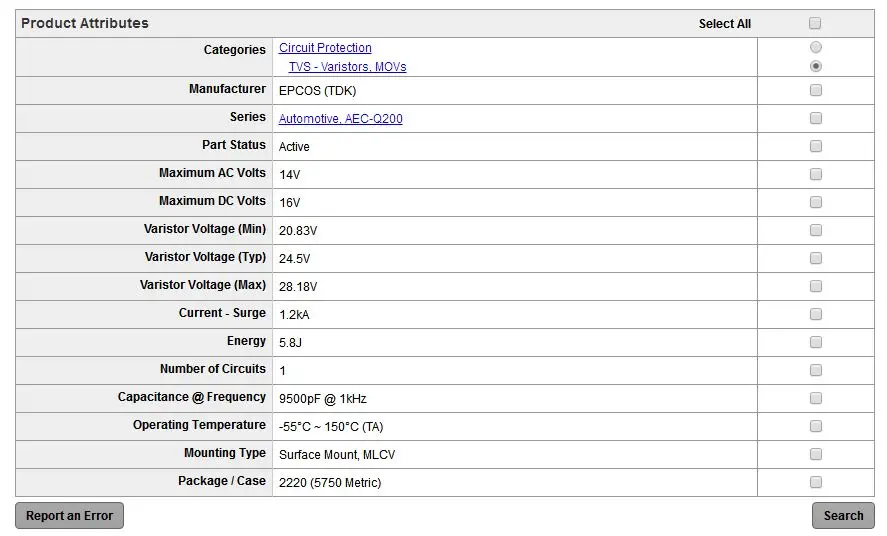Click the Package / Case label
Image resolution: width=887 pixels, height=536 pixels.
coord(222,481)
